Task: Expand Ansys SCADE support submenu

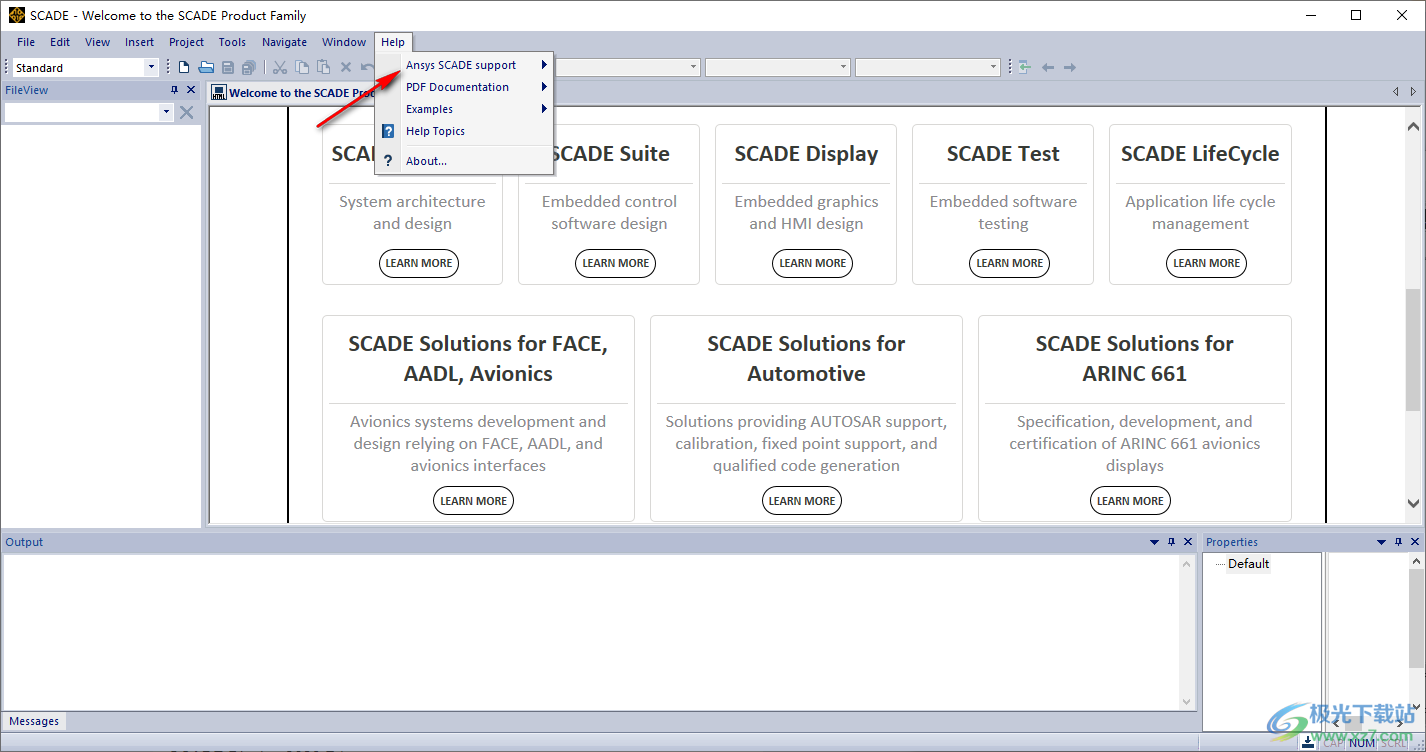Action: pos(465,65)
